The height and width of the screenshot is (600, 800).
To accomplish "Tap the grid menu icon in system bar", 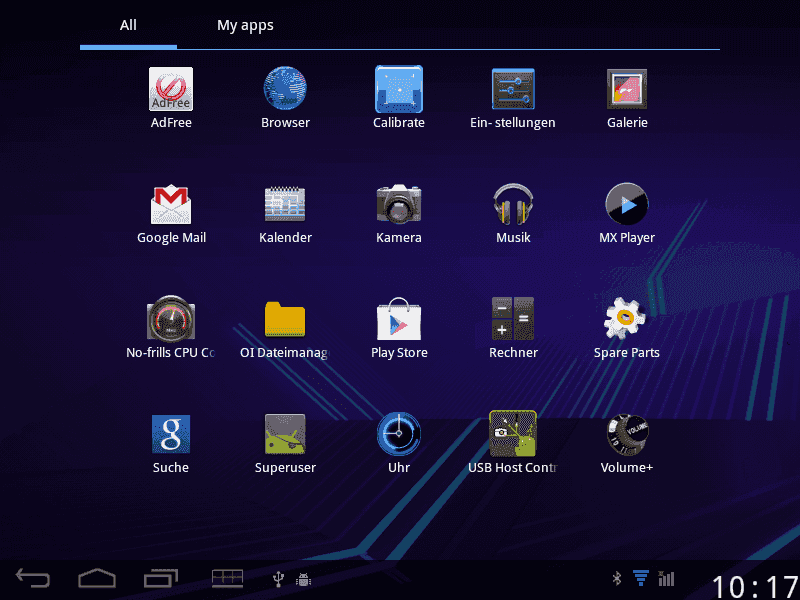I will [x=228, y=578].
